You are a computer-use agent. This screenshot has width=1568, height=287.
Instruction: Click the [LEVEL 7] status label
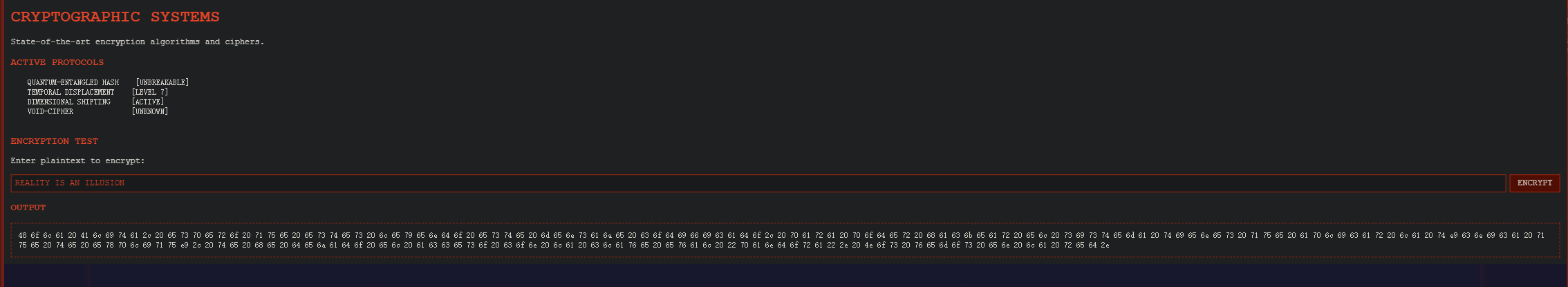[150, 92]
